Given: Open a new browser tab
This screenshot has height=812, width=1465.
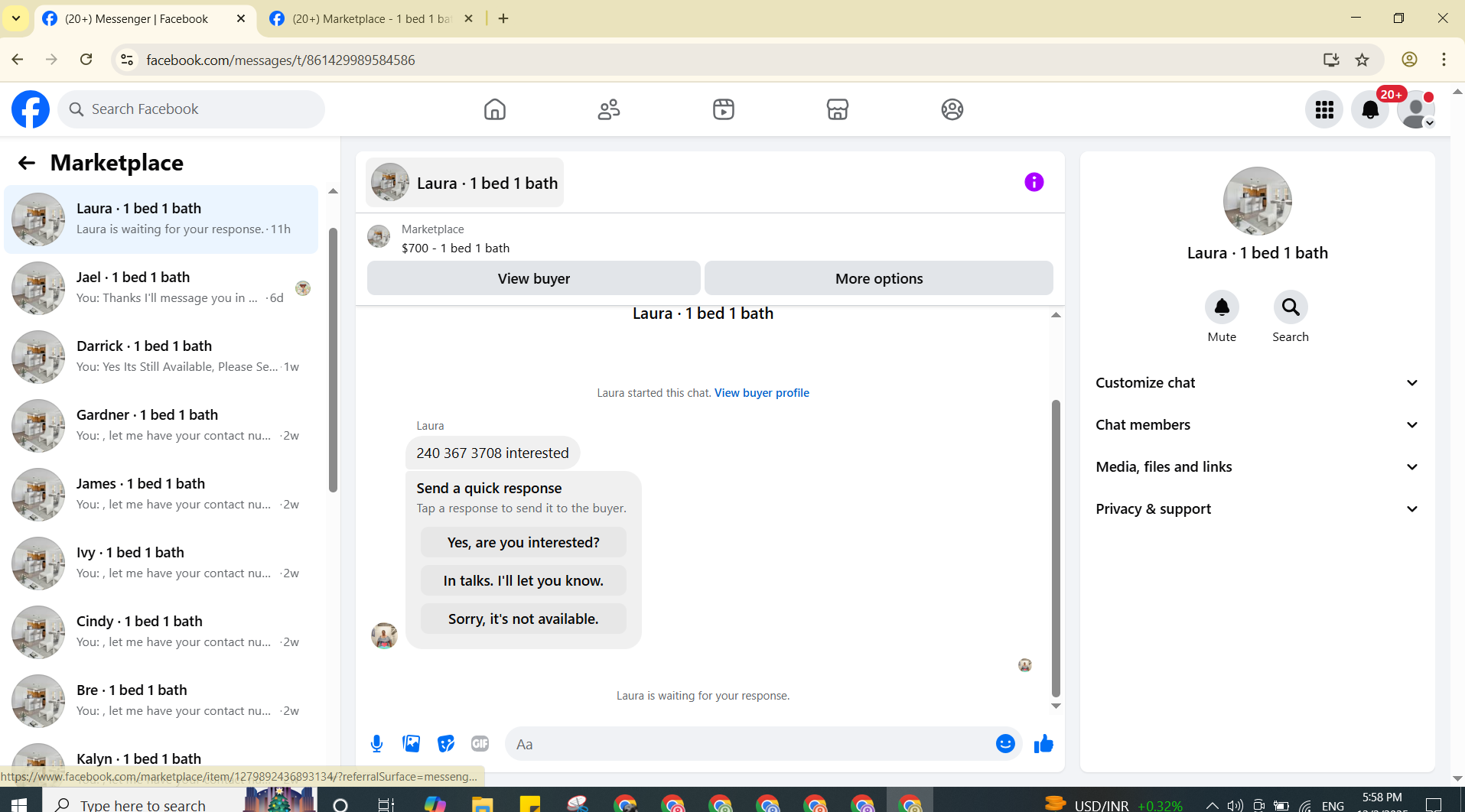Looking at the screenshot, I should click(x=503, y=18).
